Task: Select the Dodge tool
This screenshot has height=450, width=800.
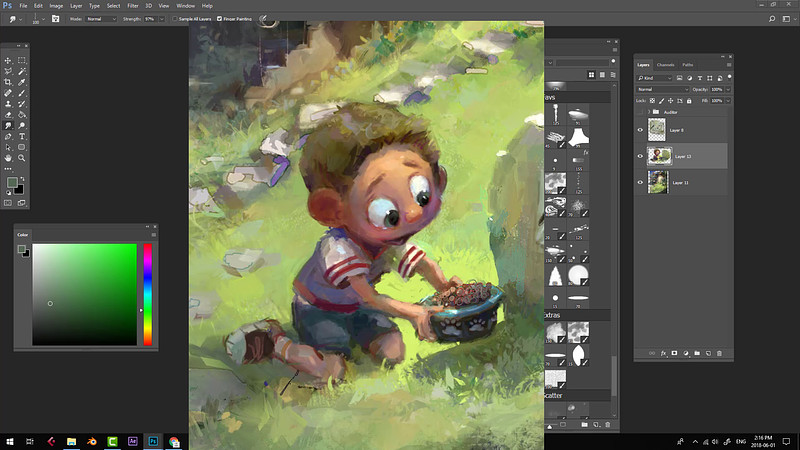Action: coord(21,126)
